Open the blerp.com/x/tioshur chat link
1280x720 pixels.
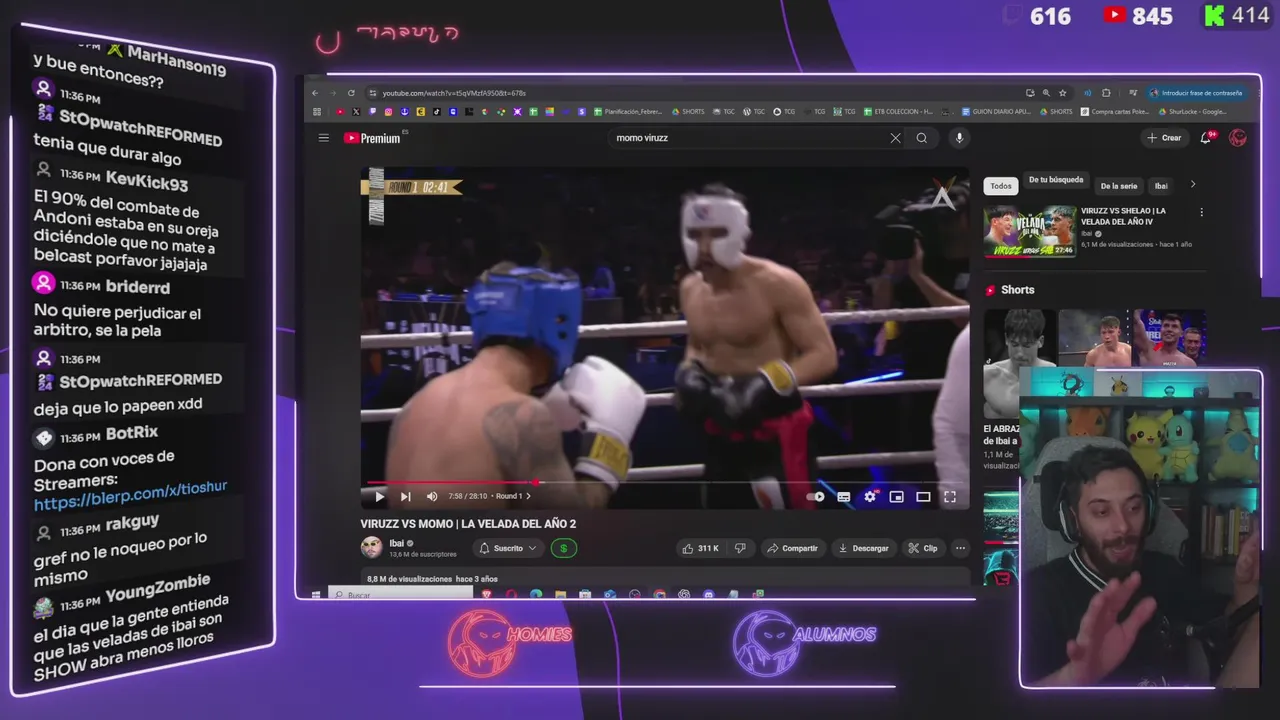tap(130, 495)
